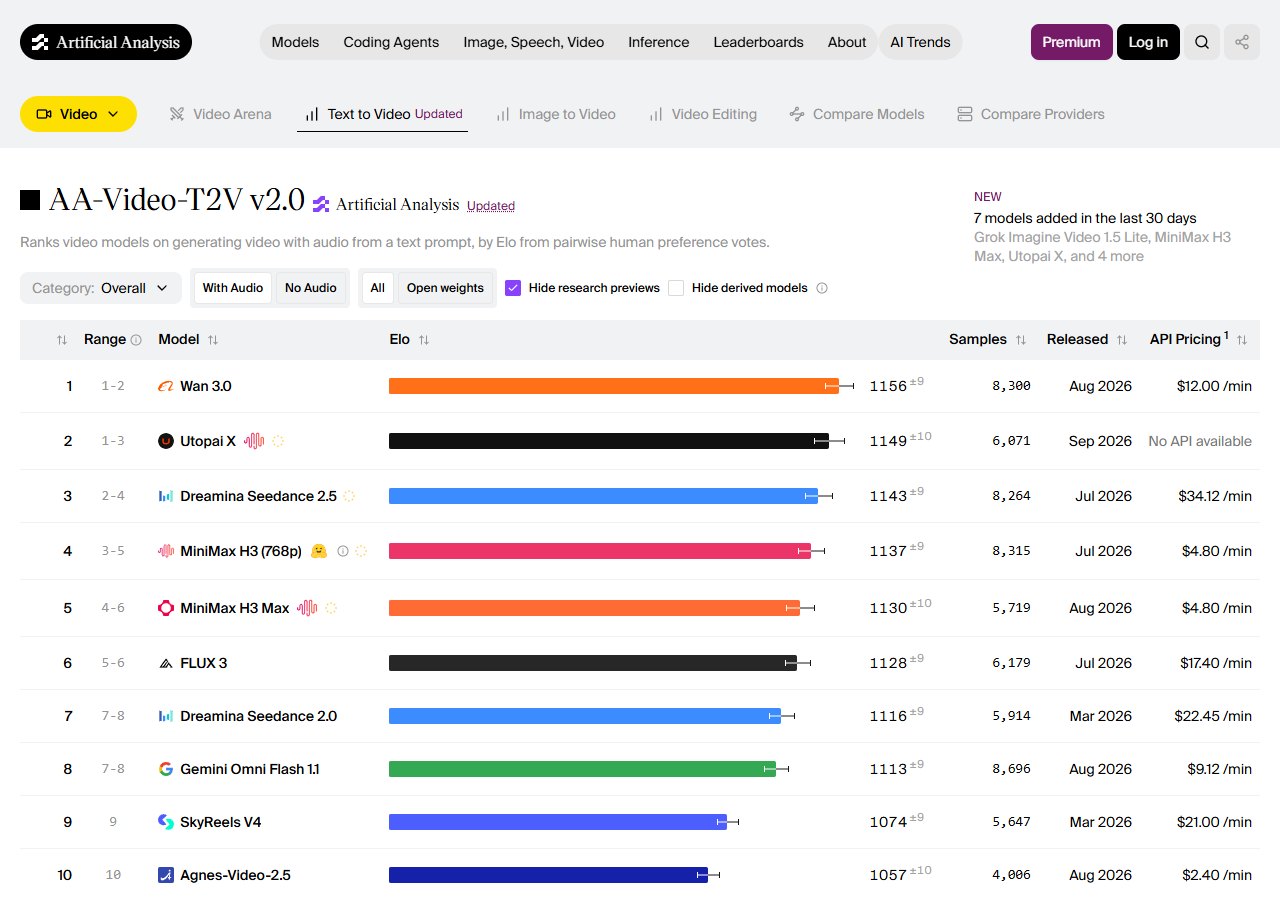Click the SkyReels V4 model name
Screen dimensions: 1280x900
(221, 822)
